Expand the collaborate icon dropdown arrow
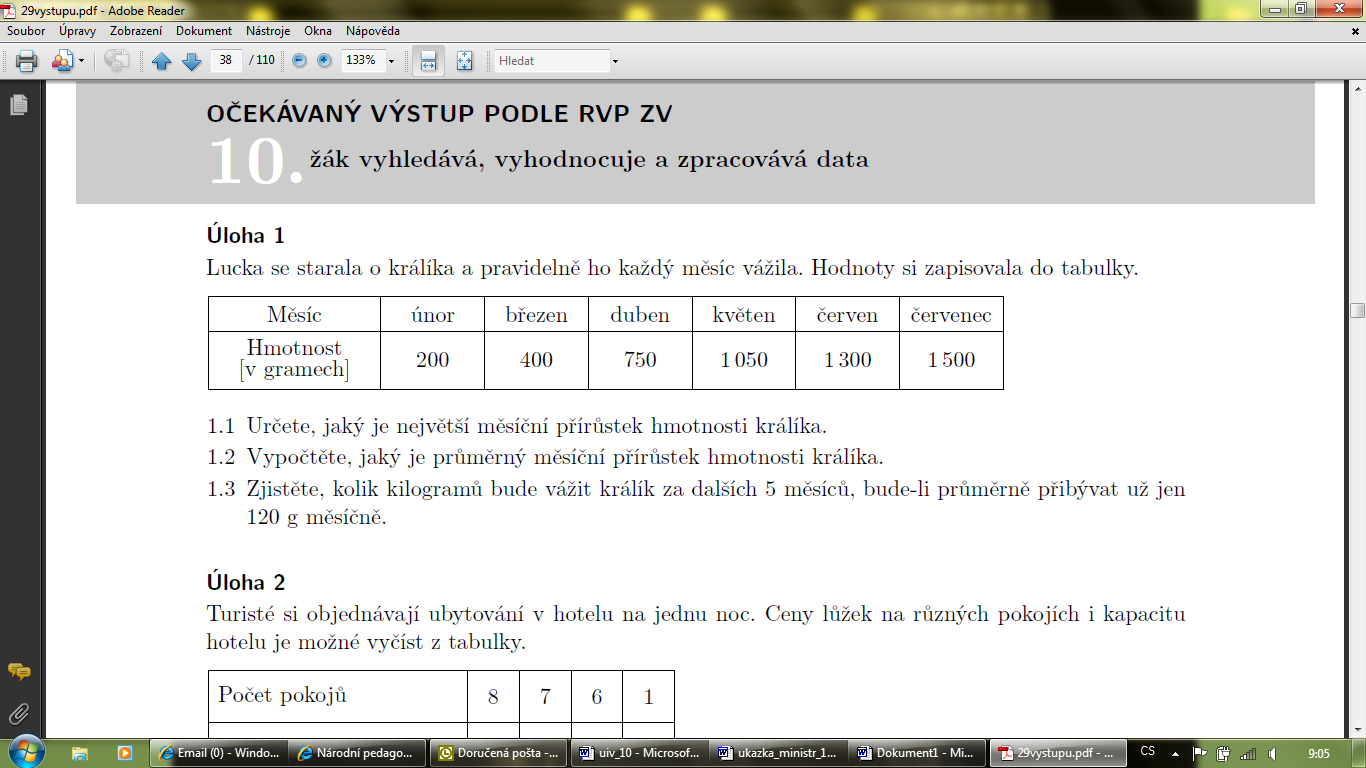Image resolution: width=1366 pixels, height=768 pixels. pos(81,61)
